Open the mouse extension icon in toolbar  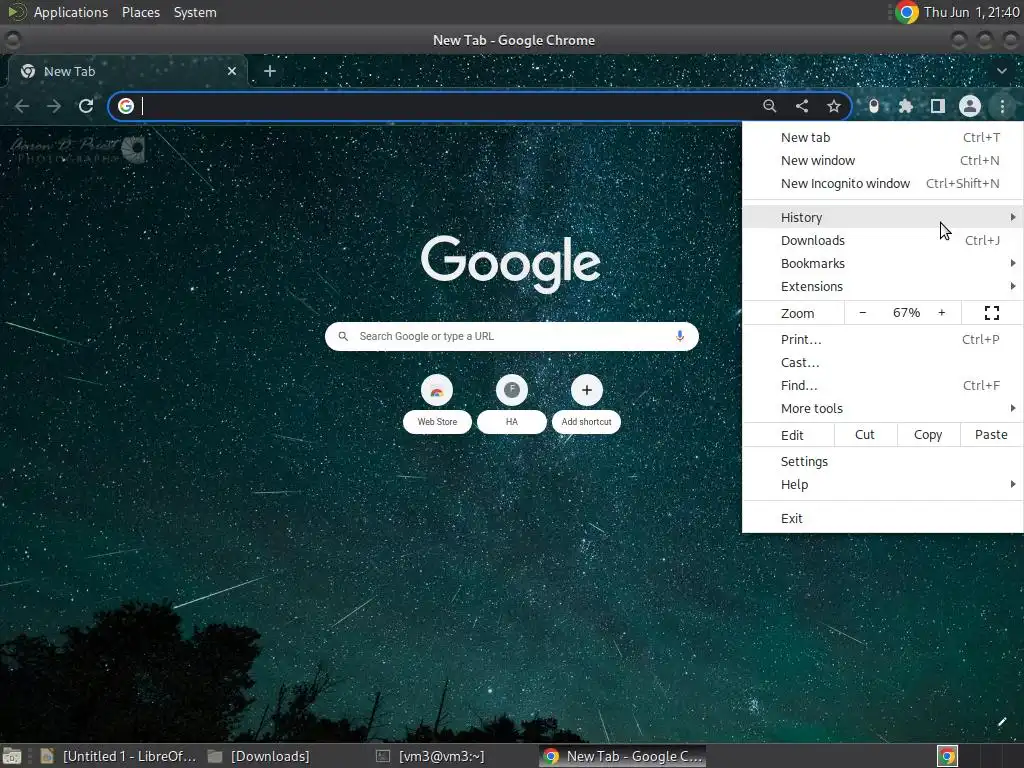874,106
